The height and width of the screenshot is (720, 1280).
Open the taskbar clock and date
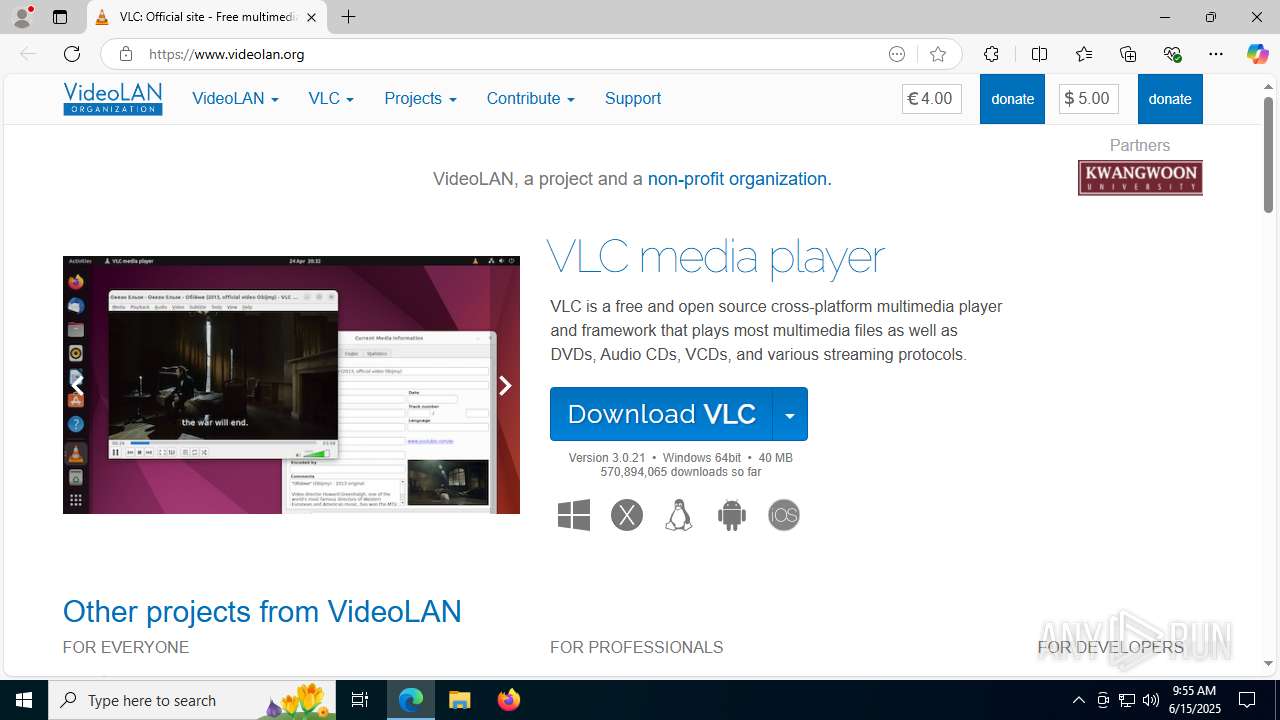pos(1194,700)
